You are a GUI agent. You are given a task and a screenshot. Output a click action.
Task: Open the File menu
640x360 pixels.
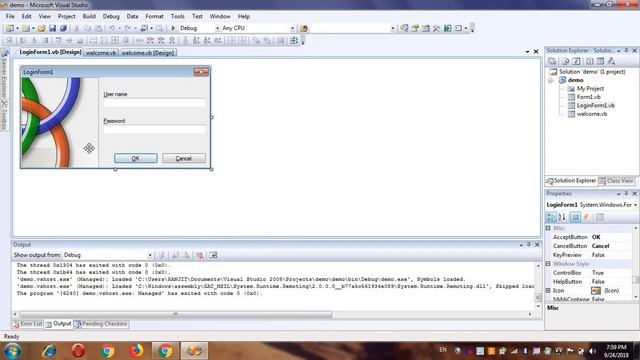[x=10, y=16]
